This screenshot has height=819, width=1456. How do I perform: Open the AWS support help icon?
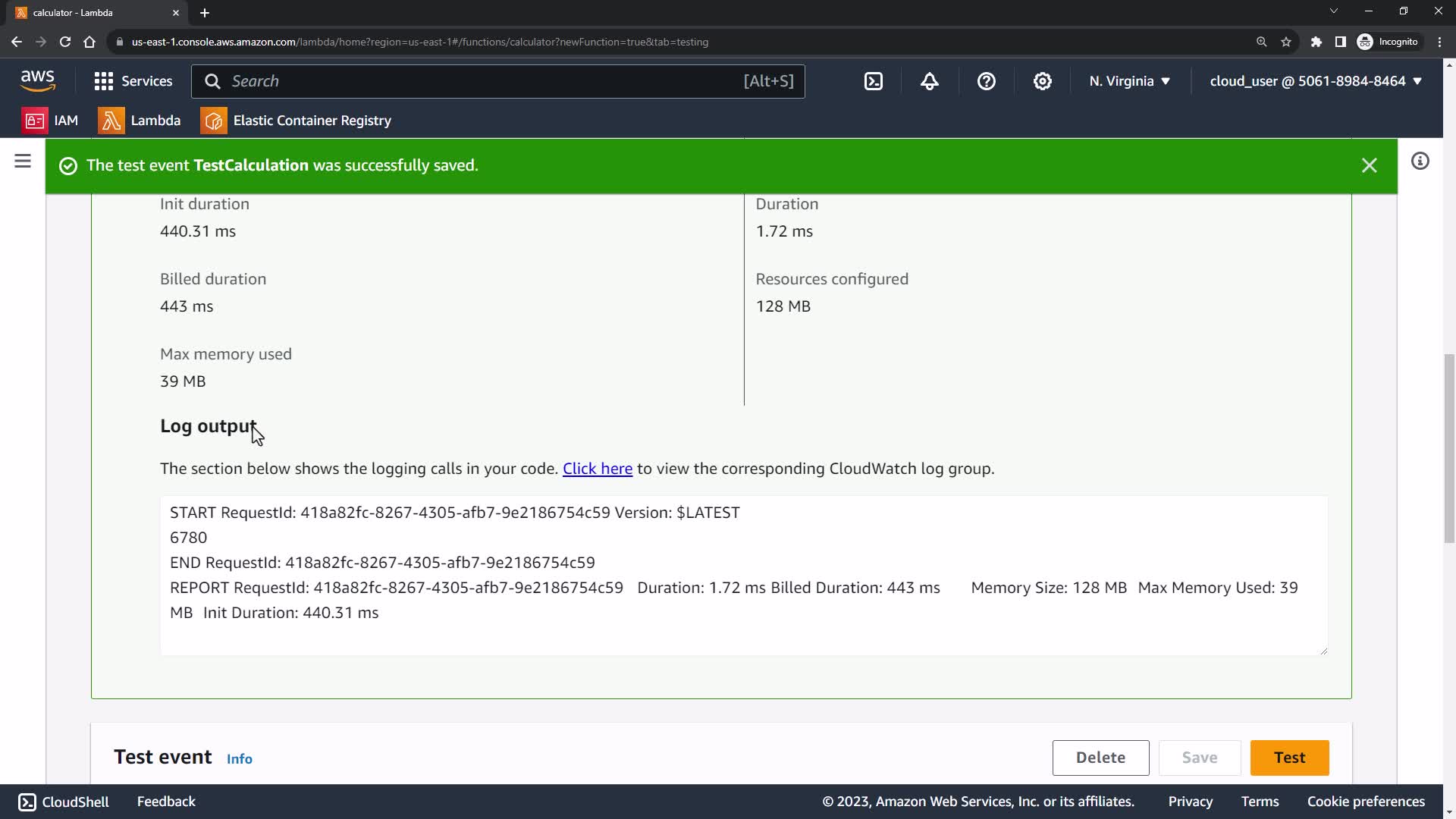pyautogui.click(x=986, y=81)
